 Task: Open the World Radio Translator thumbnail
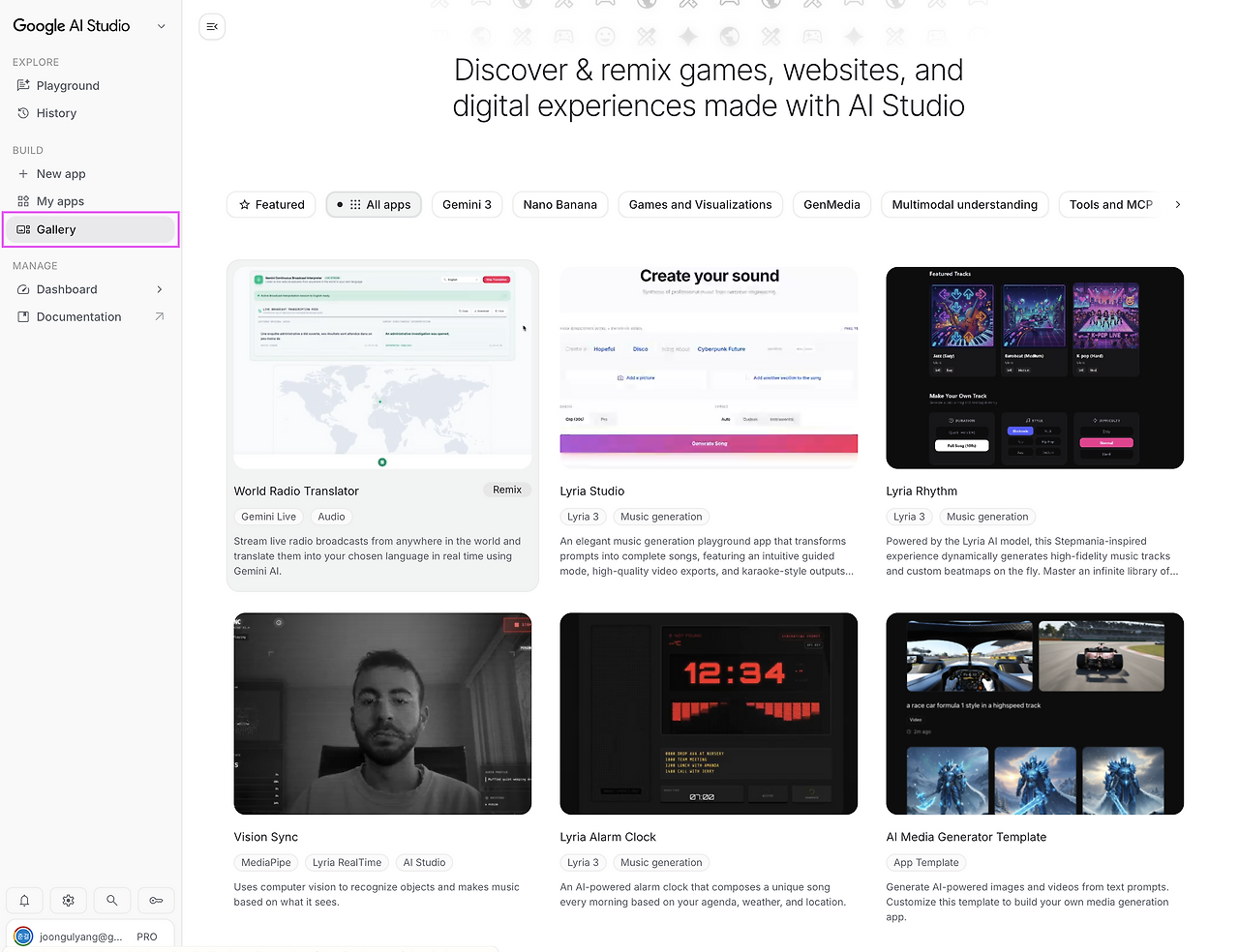(382, 368)
